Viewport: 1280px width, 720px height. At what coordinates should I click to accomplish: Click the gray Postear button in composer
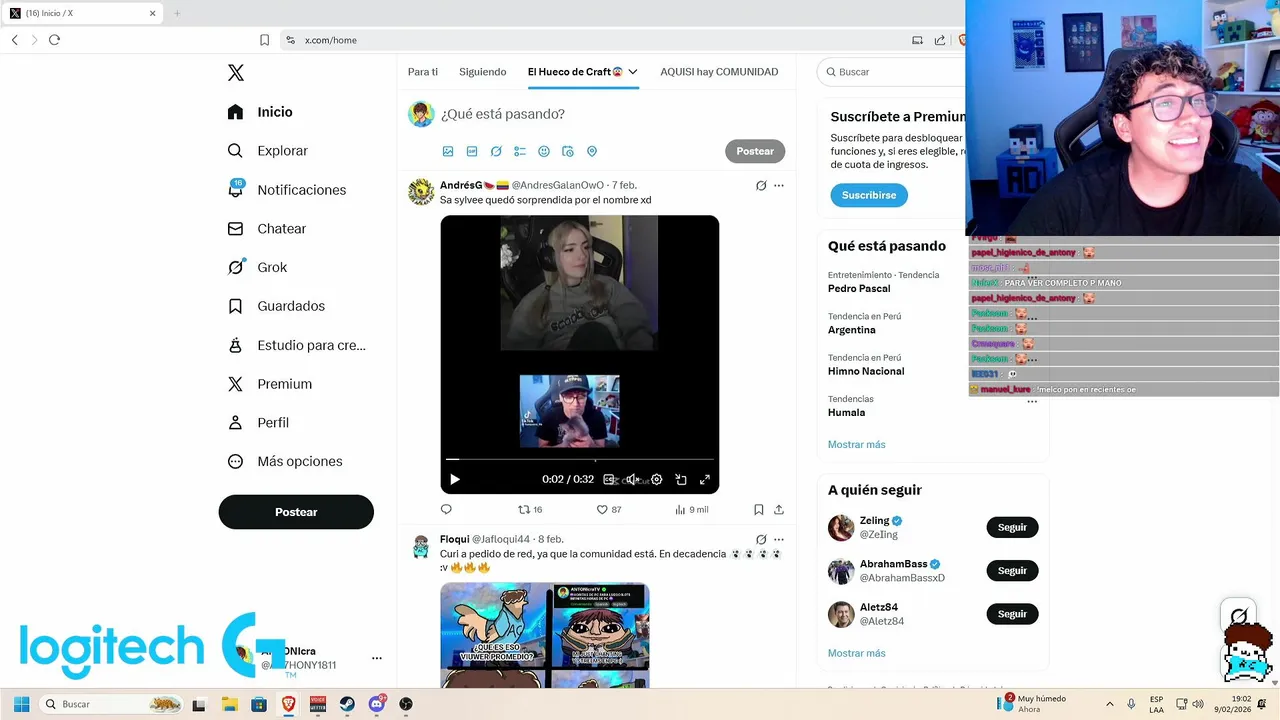(x=755, y=151)
